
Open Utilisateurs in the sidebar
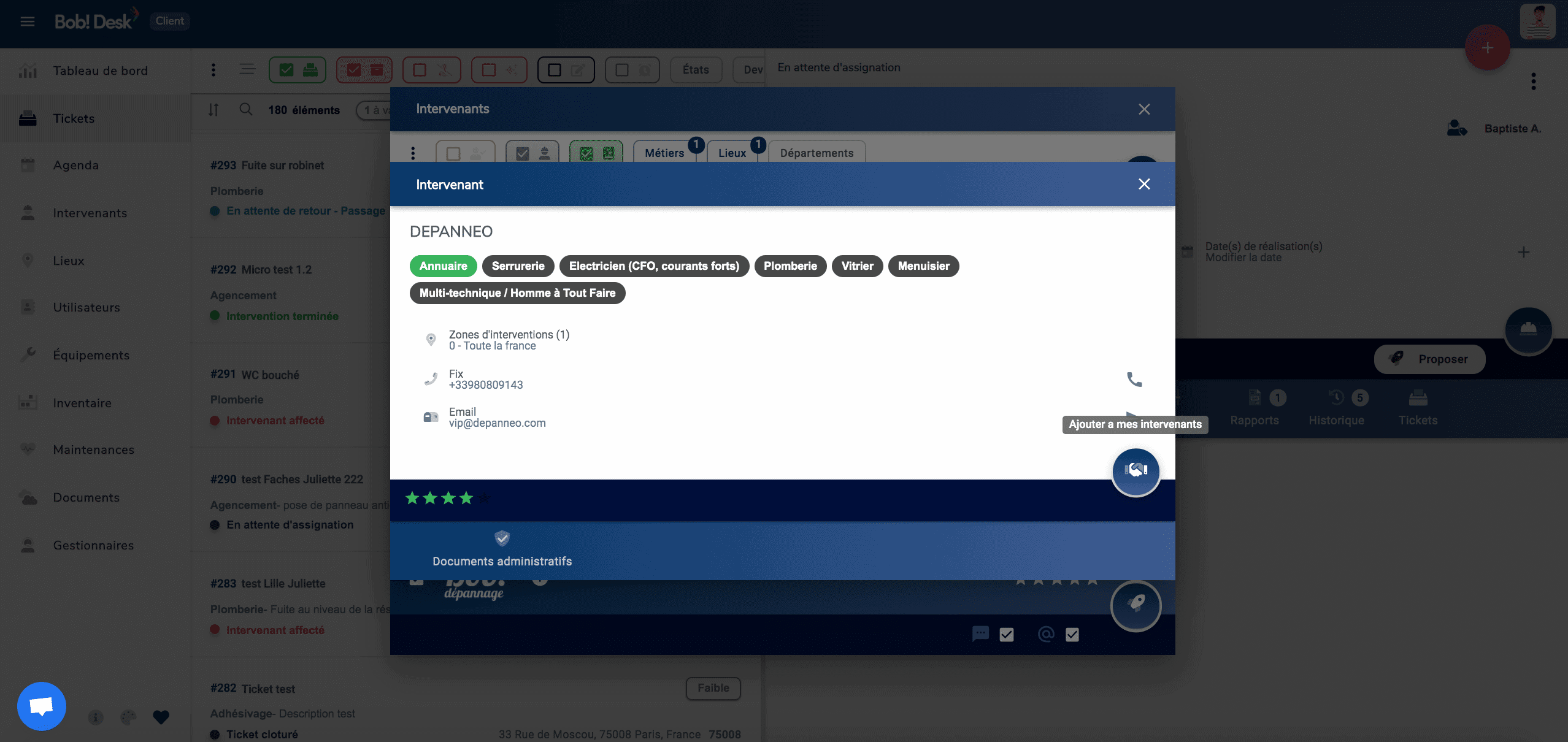95,308
